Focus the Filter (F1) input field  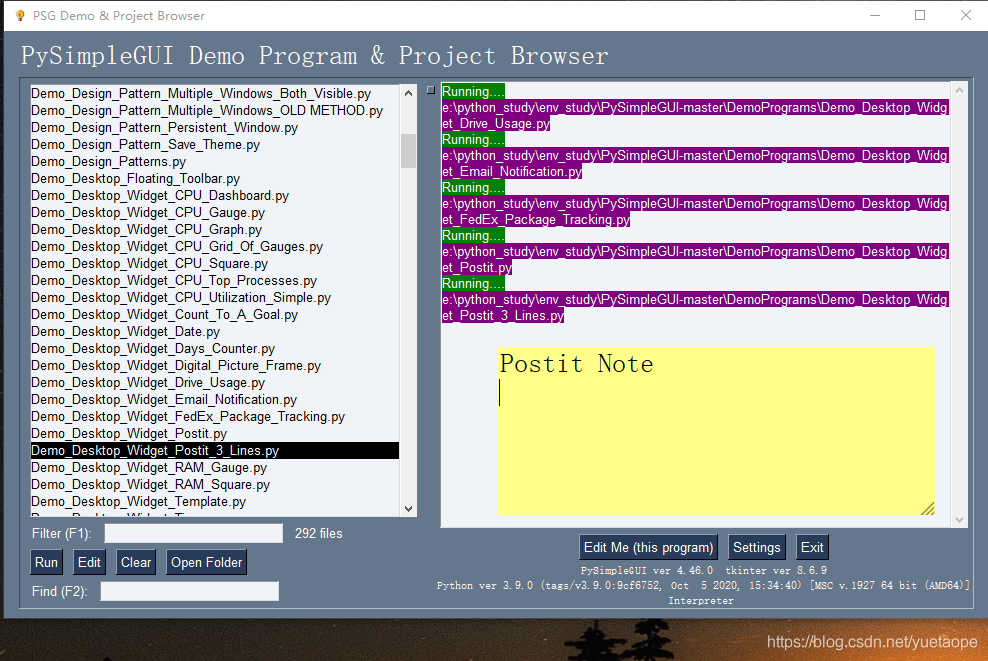coord(193,533)
